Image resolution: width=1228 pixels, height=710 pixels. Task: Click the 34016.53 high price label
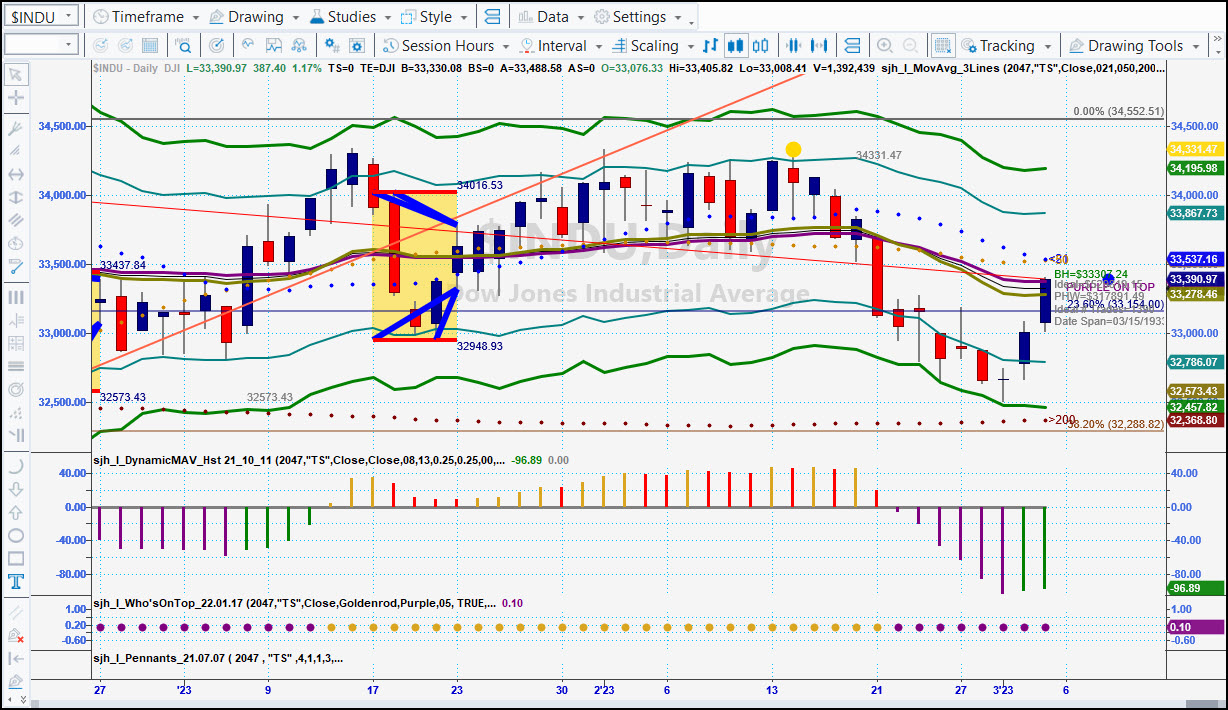[480, 185]
